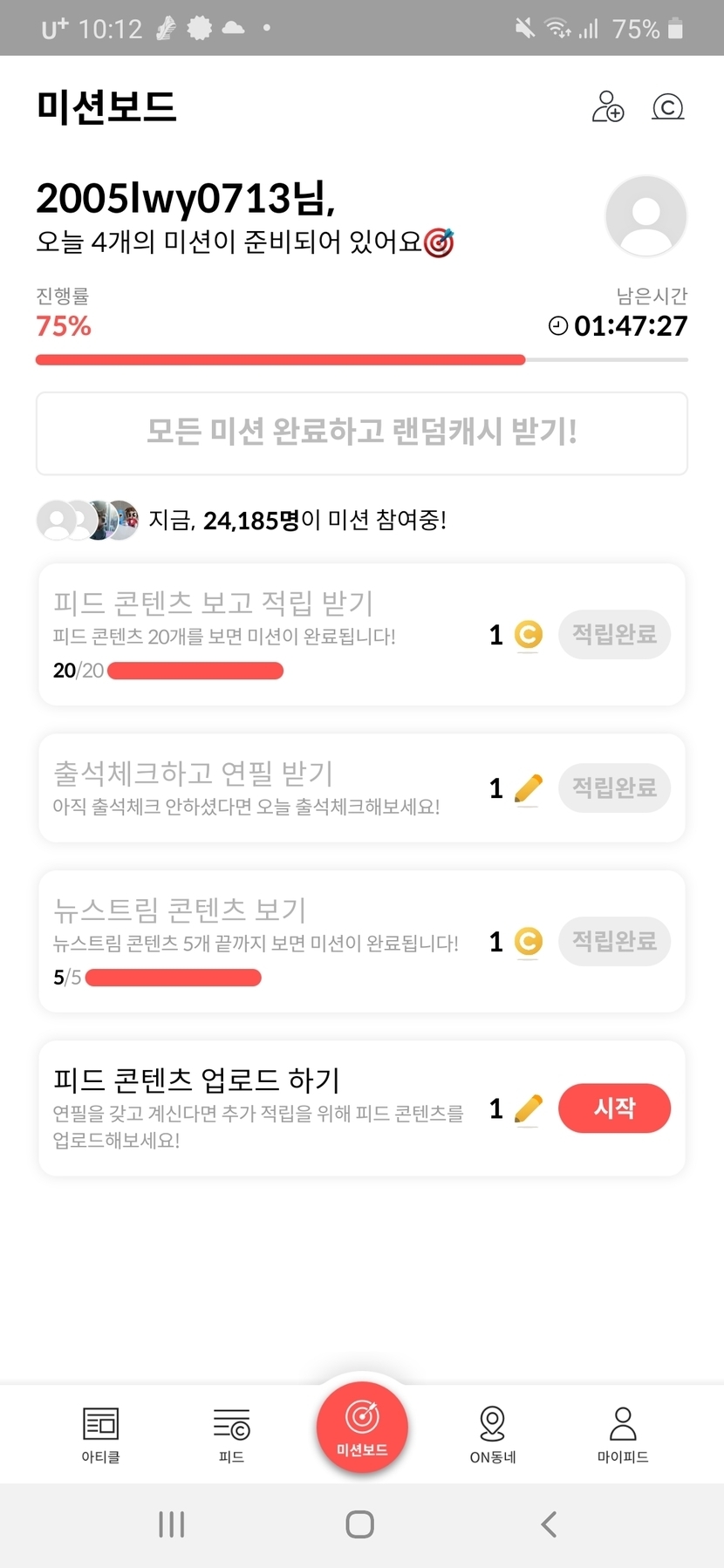Switch to the 피드 tab
The height and width of the screenshot is (1568, 724).
click(231, 1434)
